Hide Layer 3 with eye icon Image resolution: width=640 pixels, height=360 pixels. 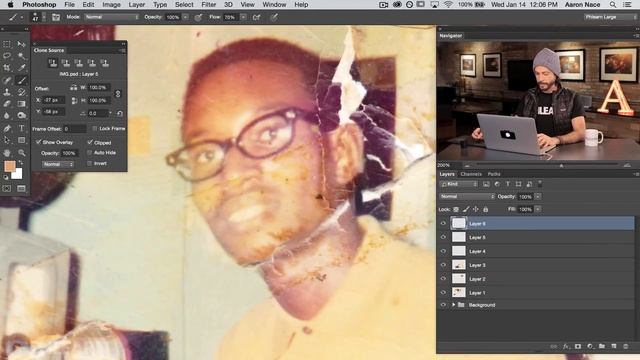443,265
